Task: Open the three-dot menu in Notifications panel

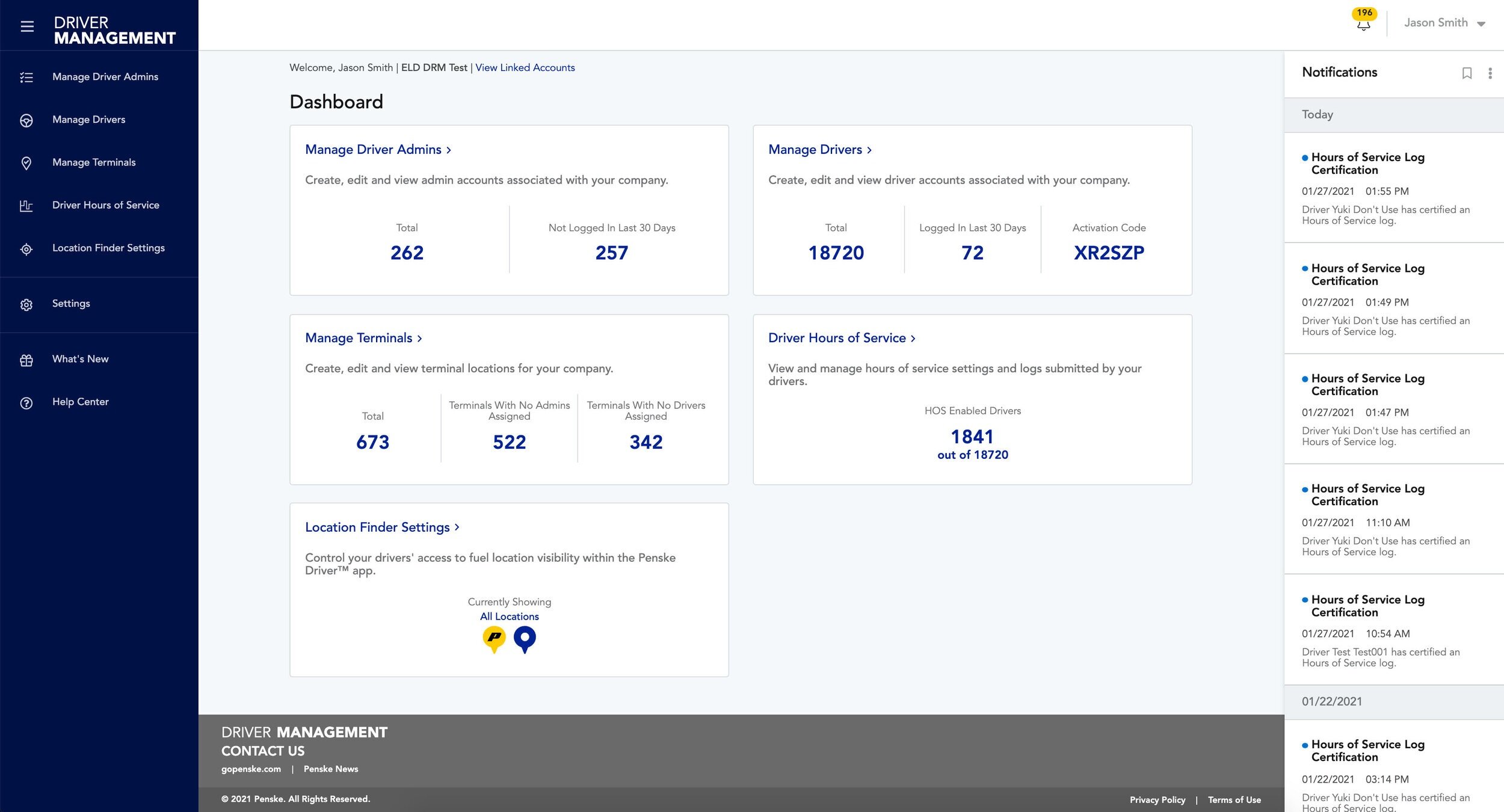Action: (x=1490, y=73)
